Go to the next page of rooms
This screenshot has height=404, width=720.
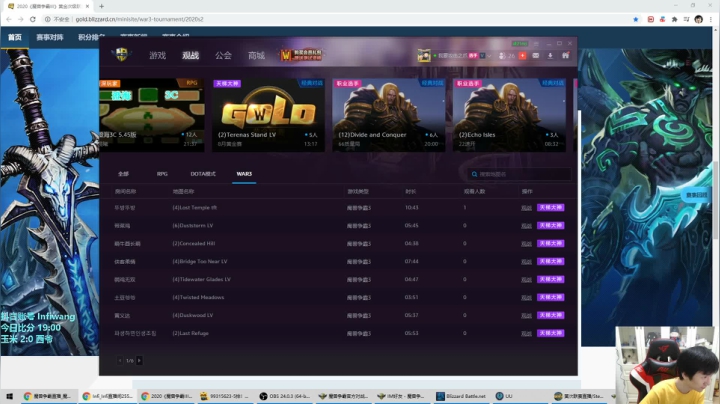pos(139,360)
